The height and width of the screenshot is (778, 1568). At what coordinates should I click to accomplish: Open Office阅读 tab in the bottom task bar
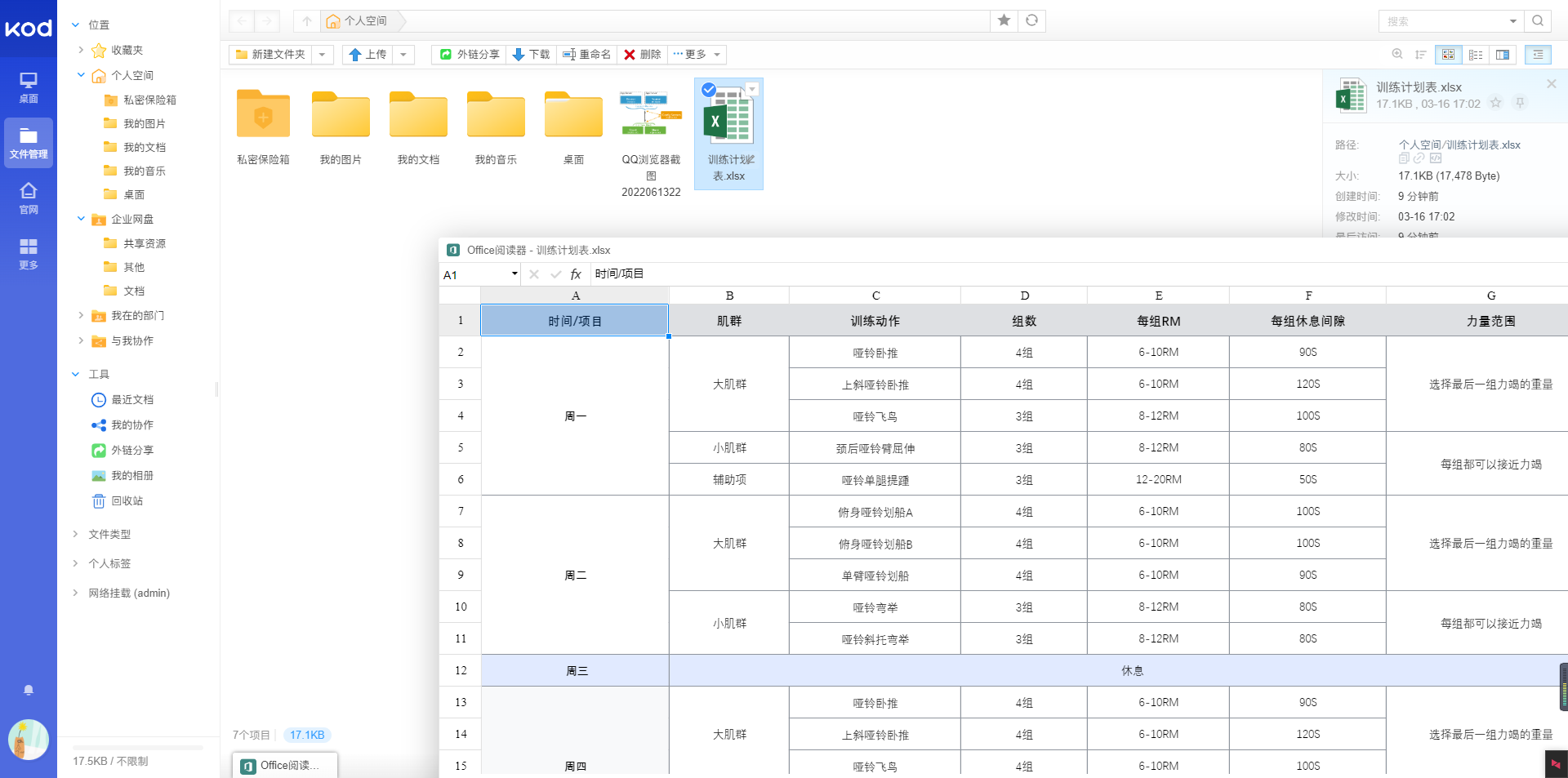[285, 766]
